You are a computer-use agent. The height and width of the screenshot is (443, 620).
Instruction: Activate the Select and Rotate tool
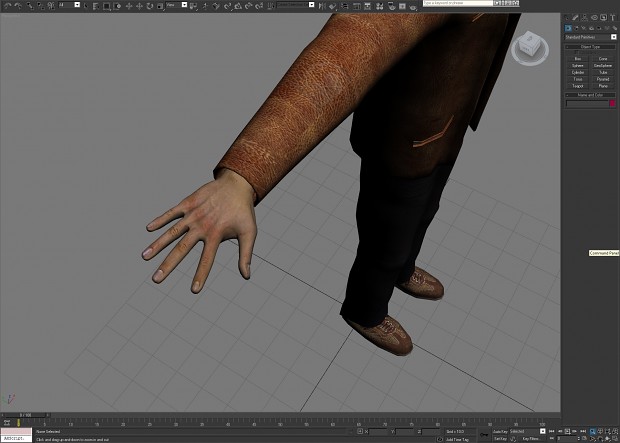coord(149,6)
